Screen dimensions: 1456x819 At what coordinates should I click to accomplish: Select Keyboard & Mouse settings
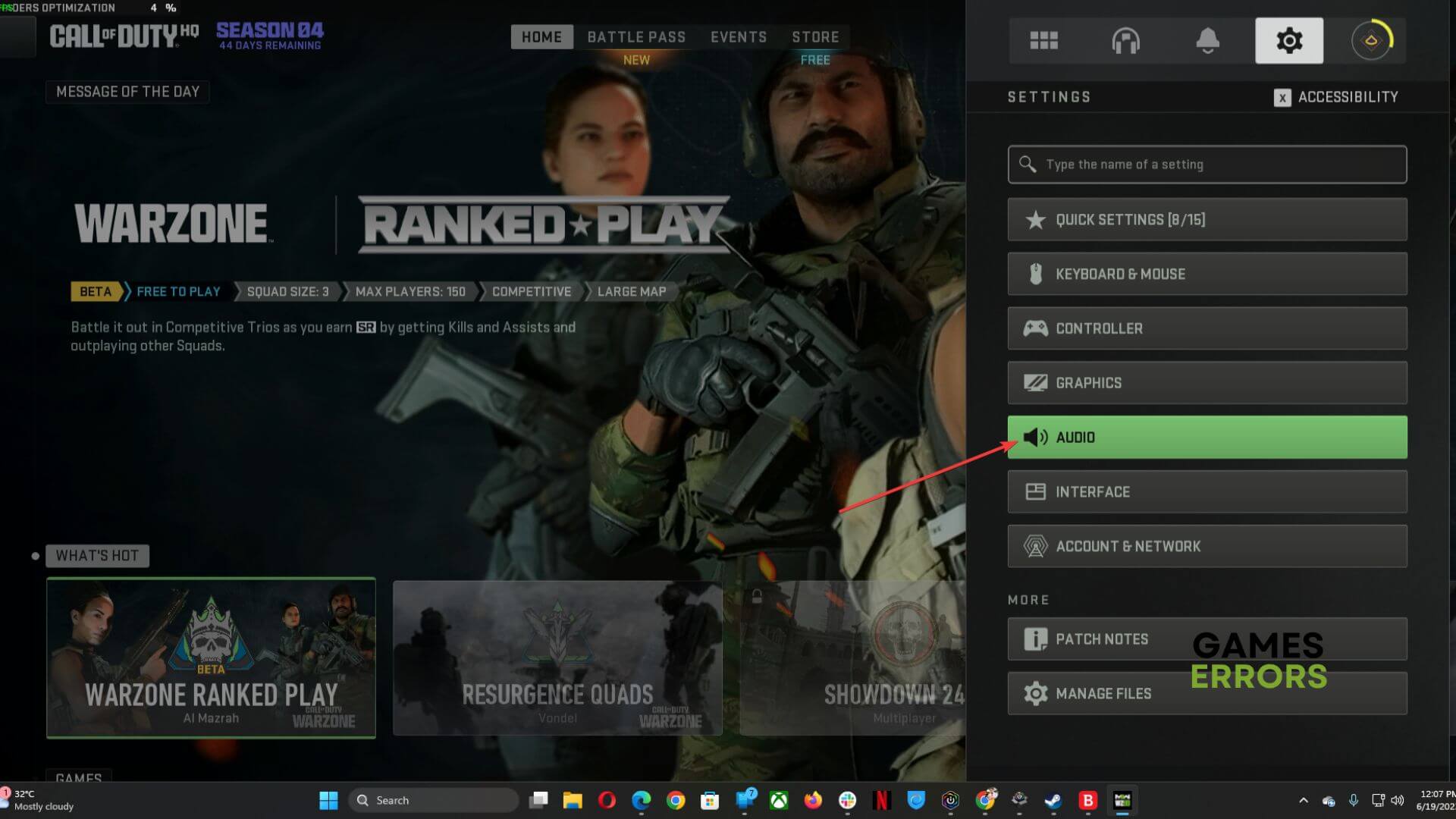pyautogui.click(x=1207, y=274)
